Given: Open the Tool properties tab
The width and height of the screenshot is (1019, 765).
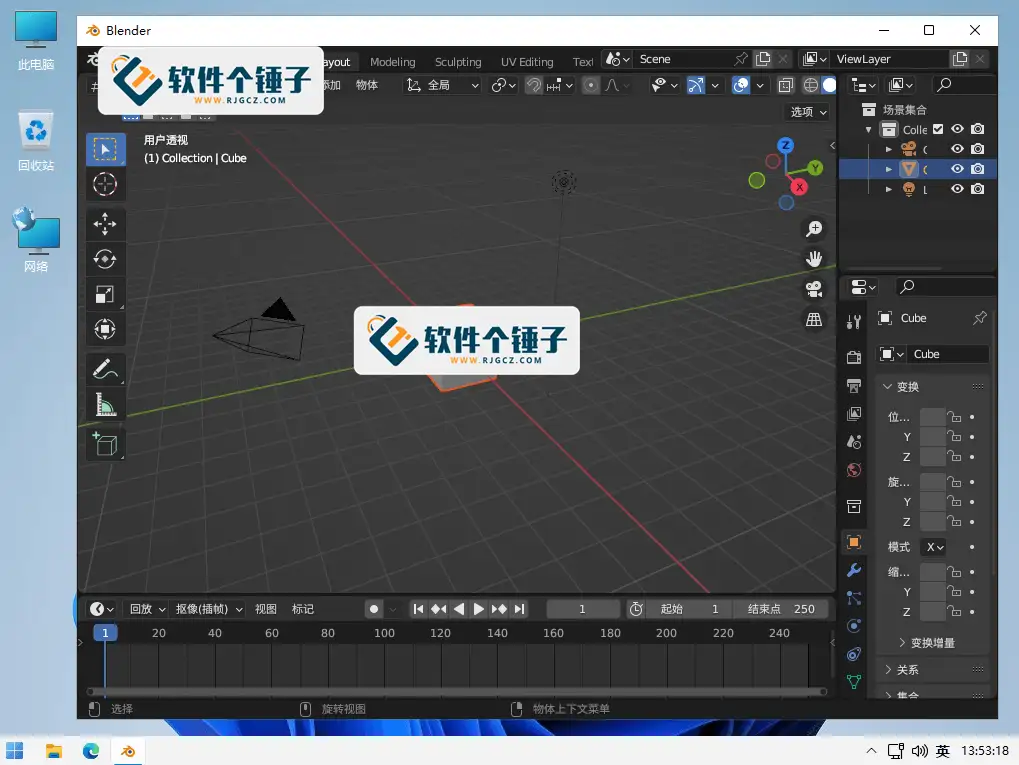Looking at the screenshot, I should tap(854, 321).
